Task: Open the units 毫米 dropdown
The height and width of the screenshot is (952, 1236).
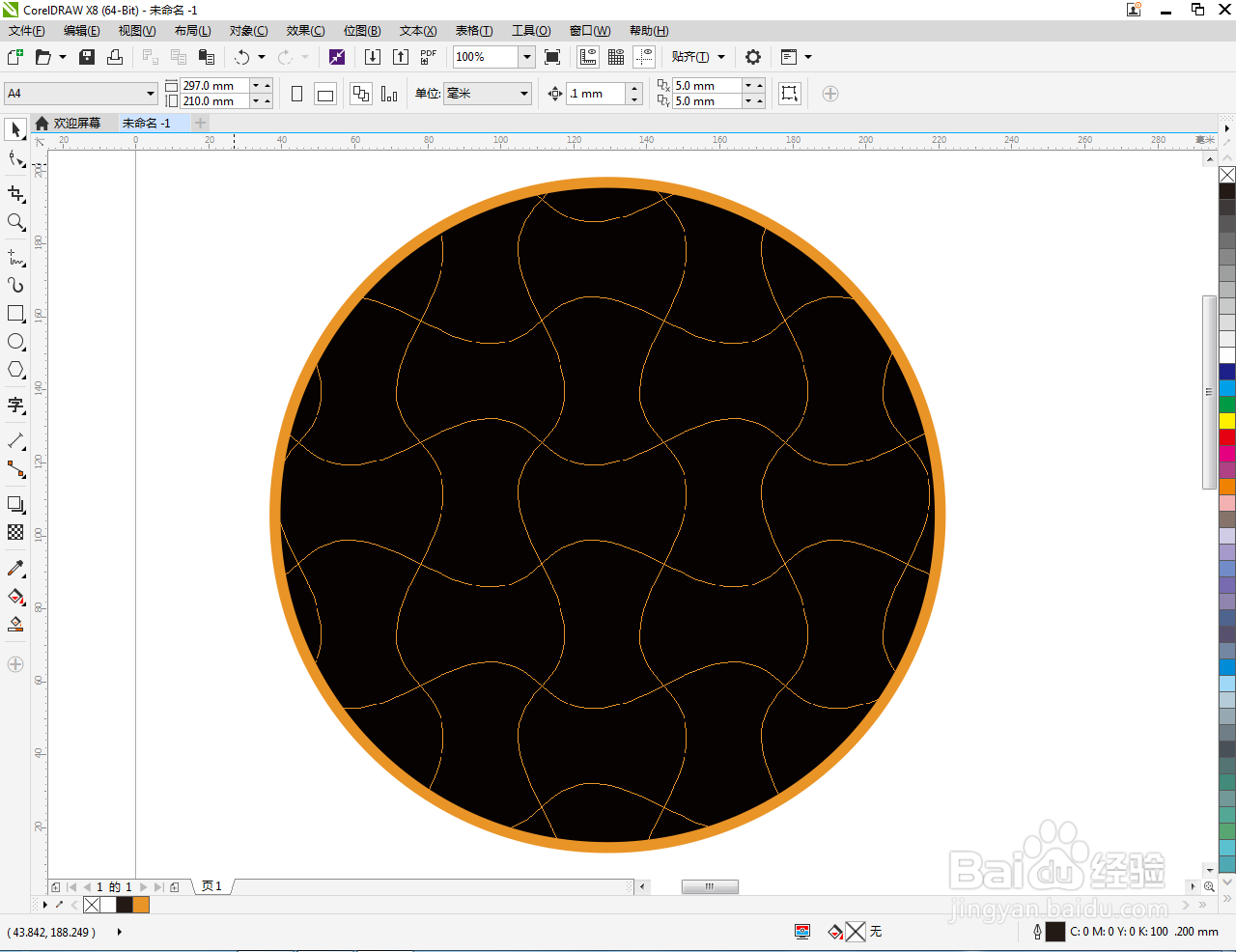Action: [x=524, y=94]
